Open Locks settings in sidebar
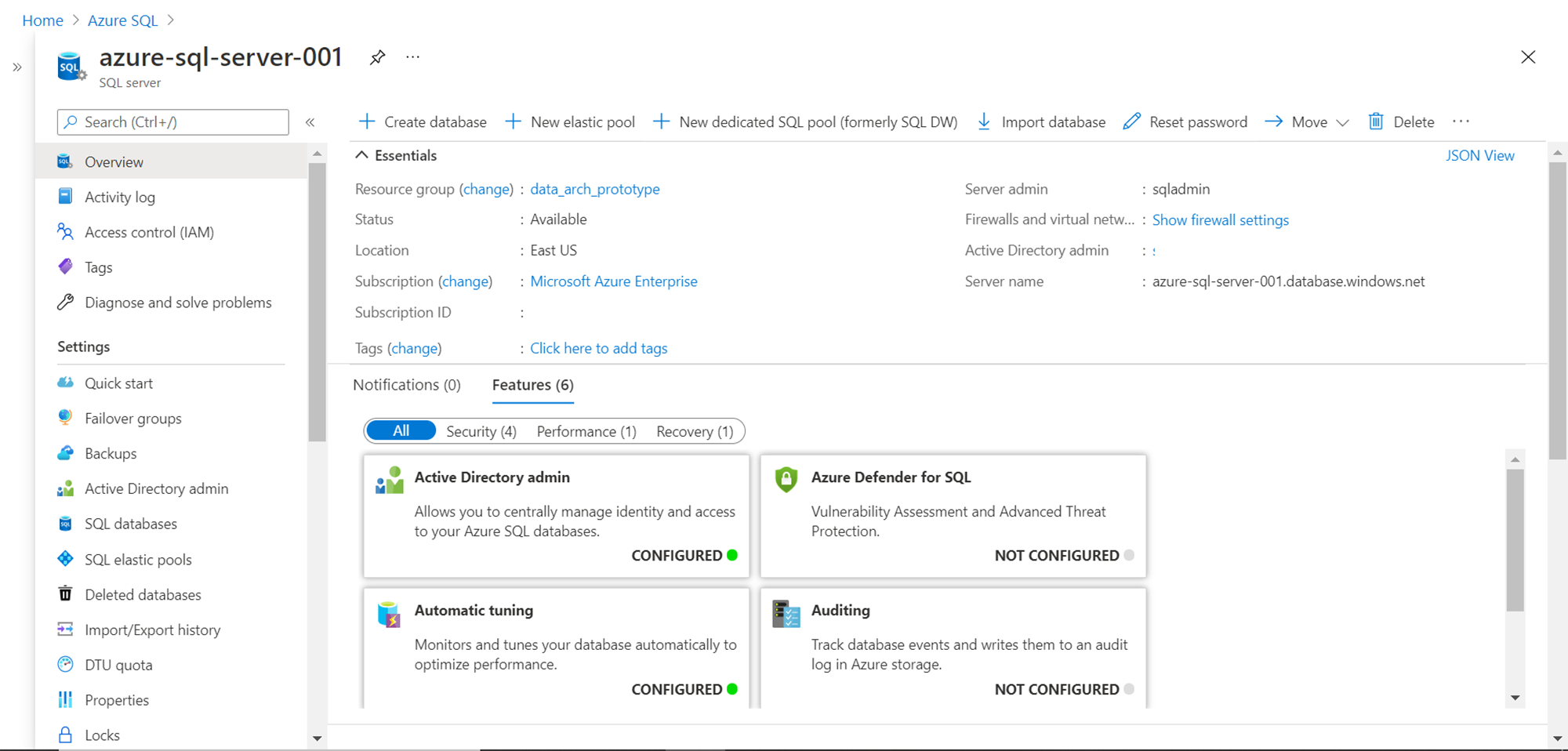Viewport: 1568px width, 751px height. tap(102, 735)
